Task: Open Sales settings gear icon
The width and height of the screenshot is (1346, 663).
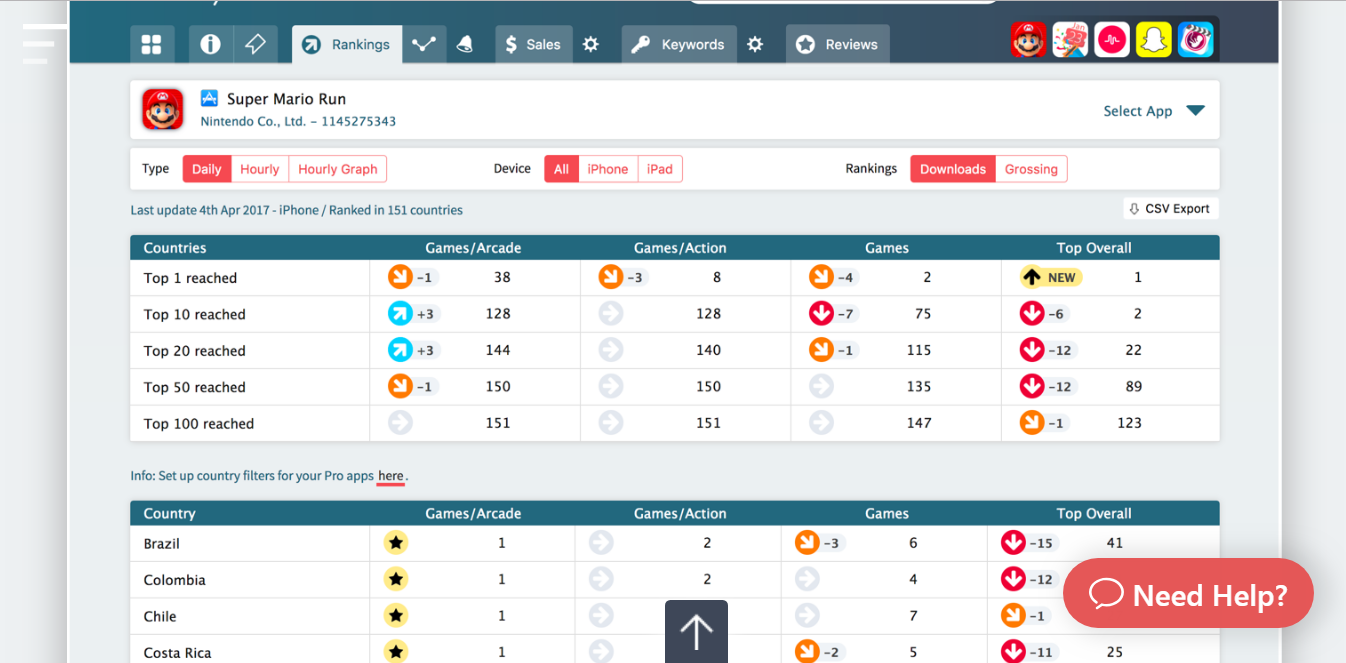Action: pyautogui.click(x=591, y=44)
